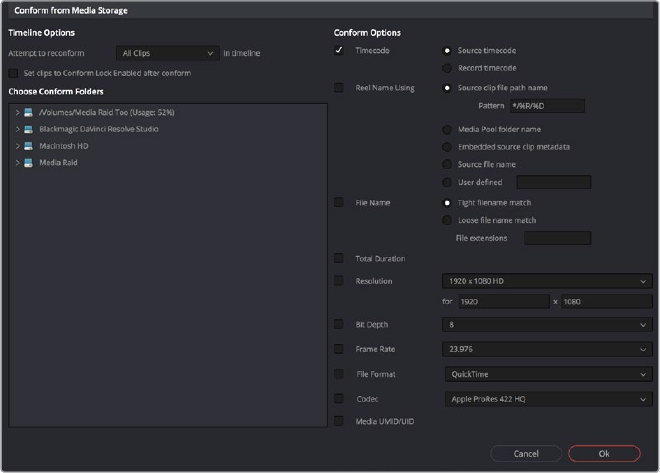
Task: Click the Media Raid Too volume drive icon
Action: pyautogui.click(x=29, y=113)
